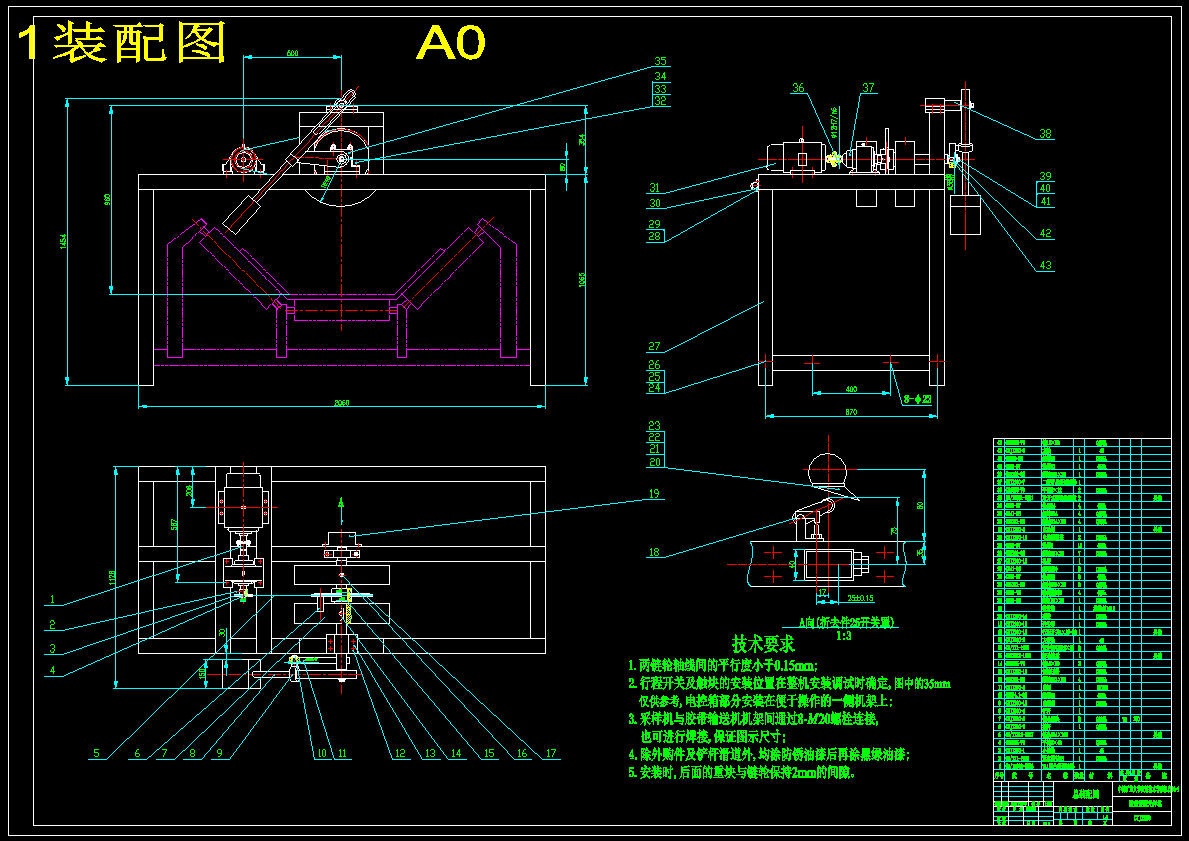Pick the callout label 36
Image resolution: width=1189 pixels, height=841 pixels.
[x=798, y=88]
